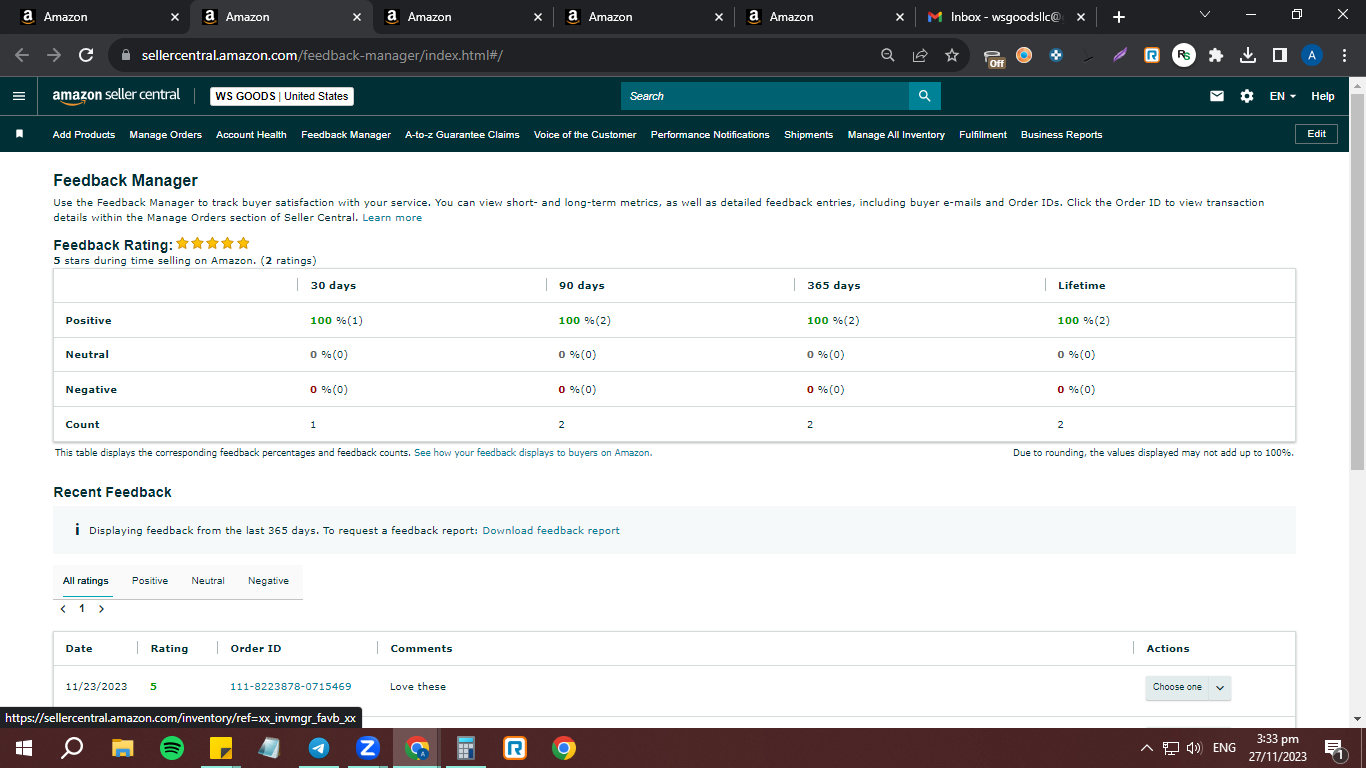The height and width of the screenshot is (768, 1366).
Task: Click 'See how your feedback displays' link
Action: click(532, 452)
